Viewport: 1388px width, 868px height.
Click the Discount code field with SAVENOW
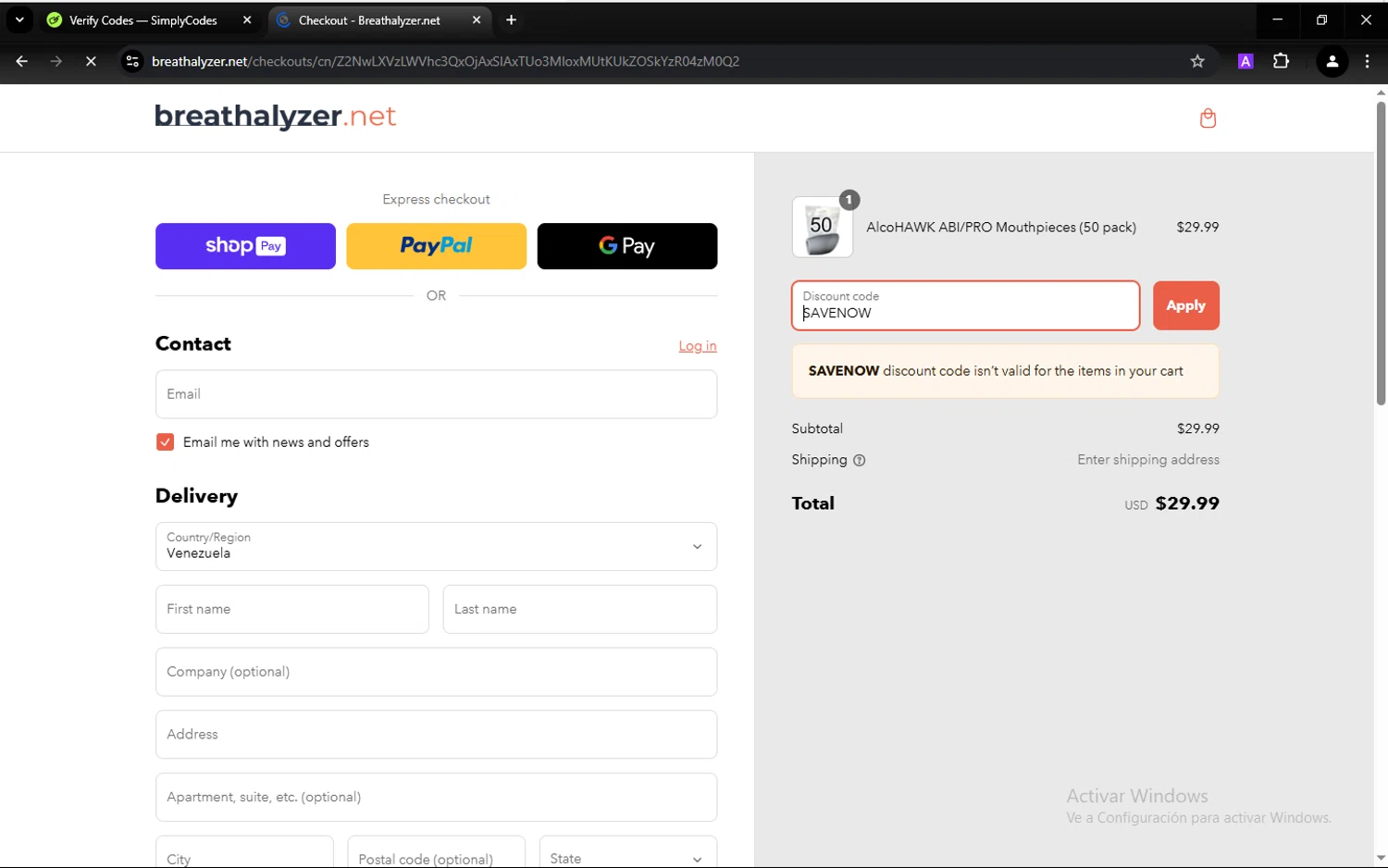click(x=965, y=305)
